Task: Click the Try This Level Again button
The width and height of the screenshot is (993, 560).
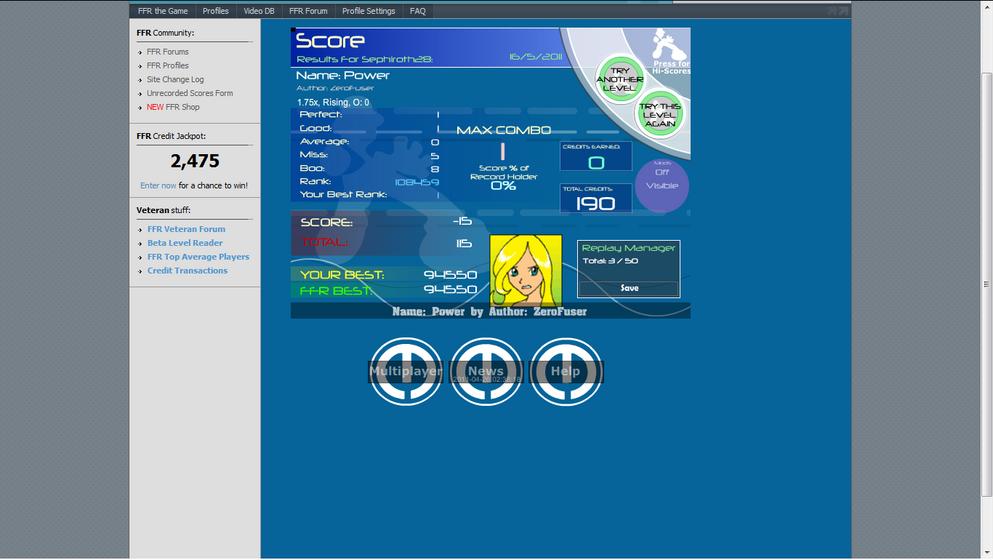Action: tap(659, 115)
